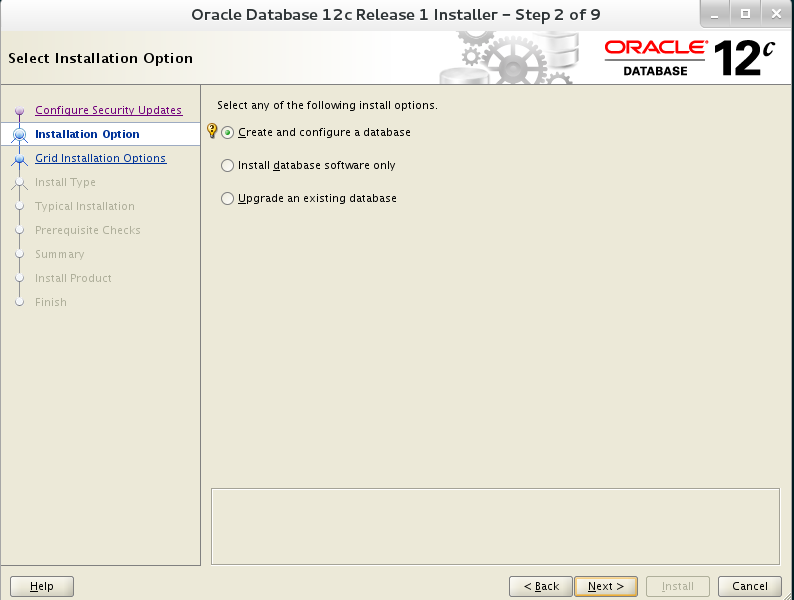Screen dimensions: 794x600
Task: Minimize the installer window
Action: tap(714, 14)
